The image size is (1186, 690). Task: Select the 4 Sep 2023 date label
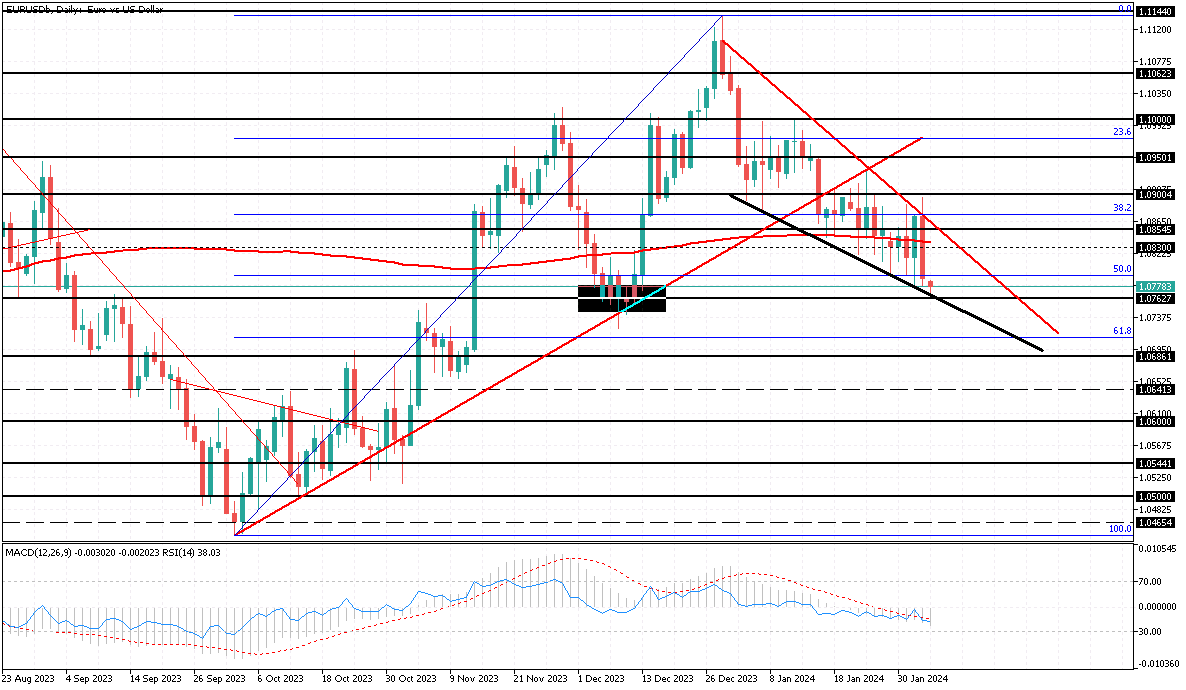89,679
